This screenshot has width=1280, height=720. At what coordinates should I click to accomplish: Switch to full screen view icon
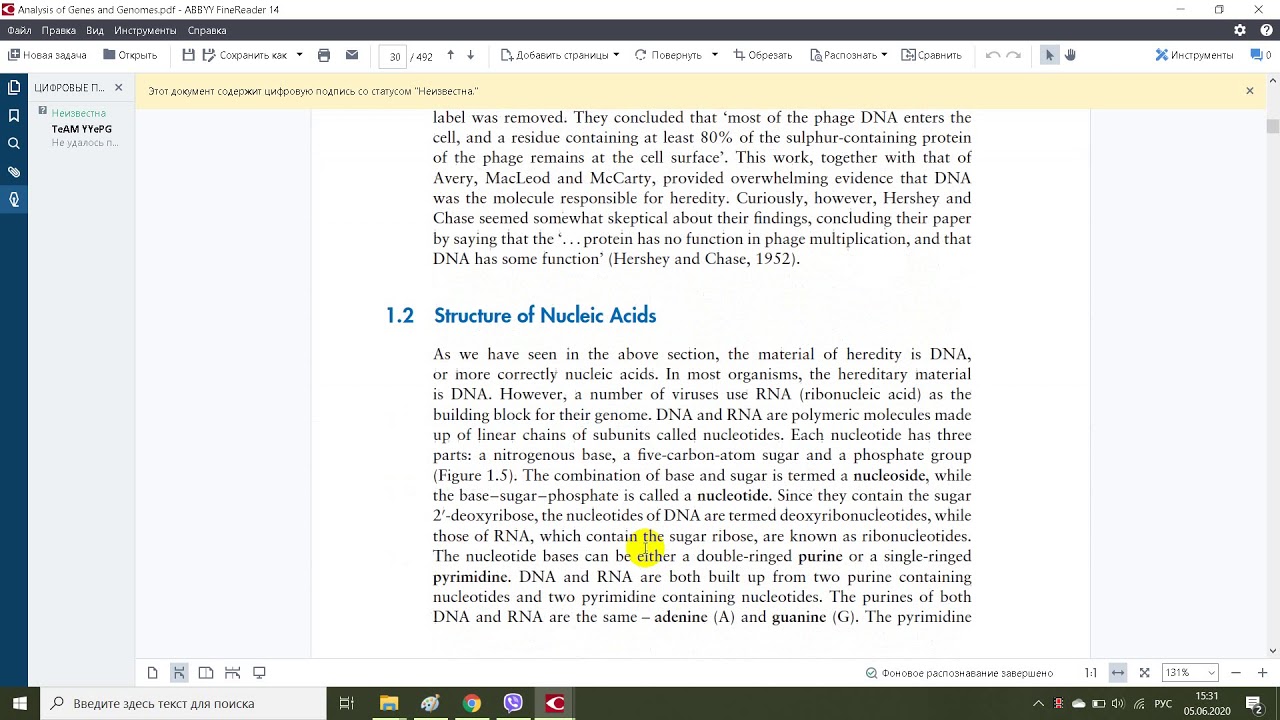coord(259,673)
